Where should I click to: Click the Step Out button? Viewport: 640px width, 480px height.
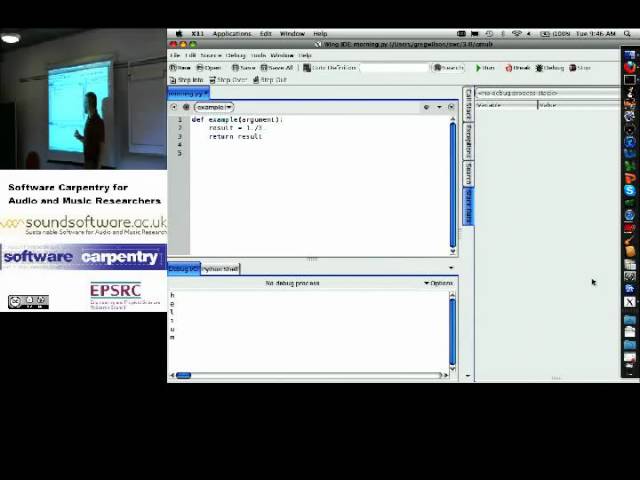[x=270, y=80]
